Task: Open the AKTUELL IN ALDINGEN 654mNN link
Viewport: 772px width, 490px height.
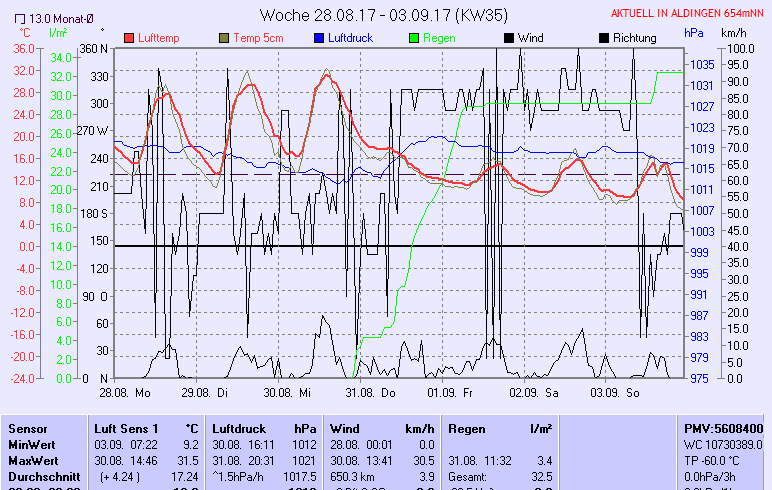Action: coord(688,13)
